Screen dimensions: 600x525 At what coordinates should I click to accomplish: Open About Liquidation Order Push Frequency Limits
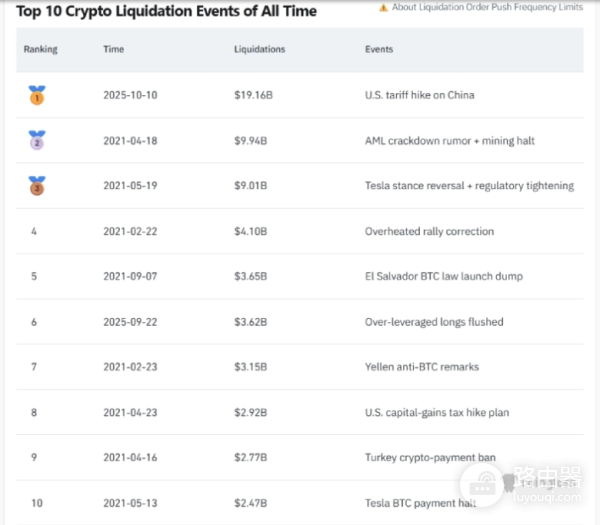(x=487, y=7)
